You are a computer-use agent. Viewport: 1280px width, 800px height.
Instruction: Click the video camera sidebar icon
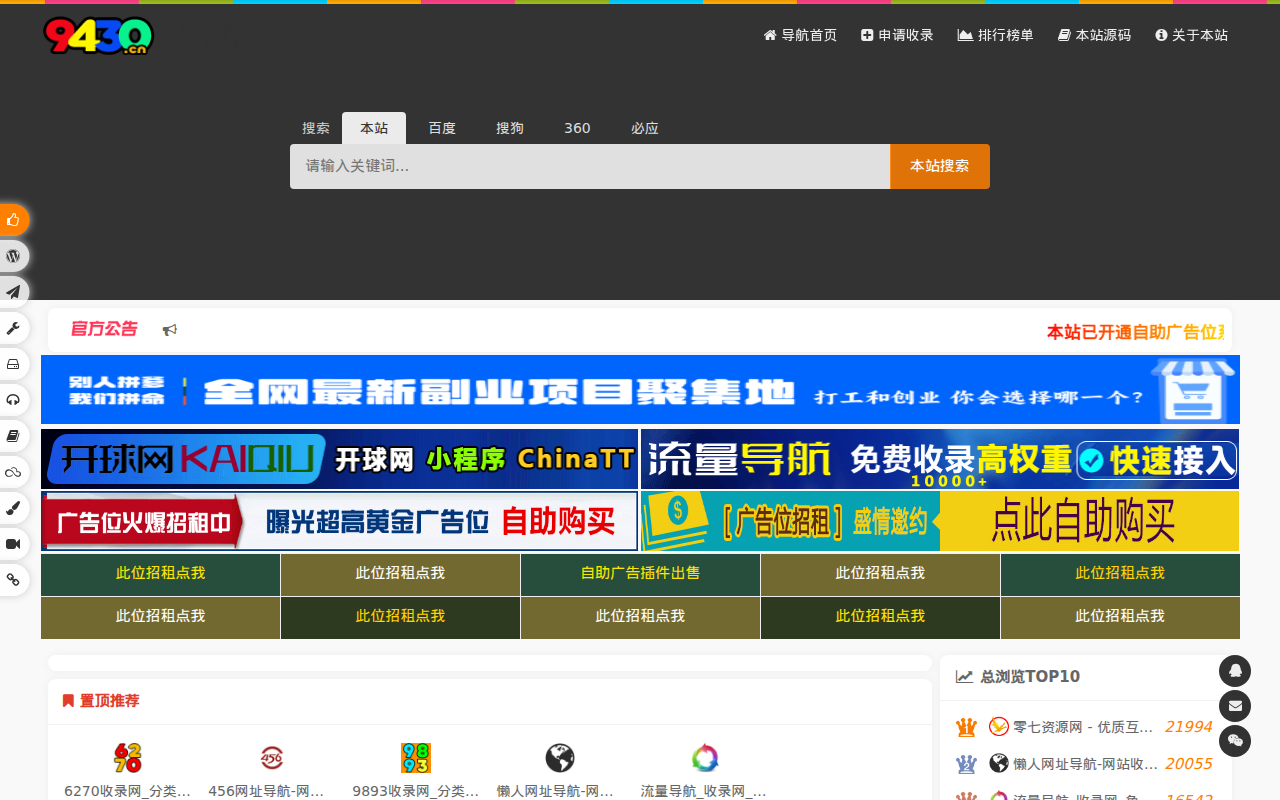coord(13,543)
